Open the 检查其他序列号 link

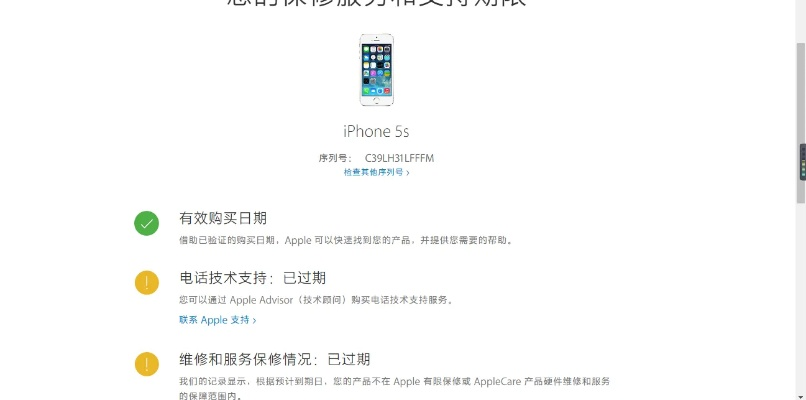pos(376,173)
